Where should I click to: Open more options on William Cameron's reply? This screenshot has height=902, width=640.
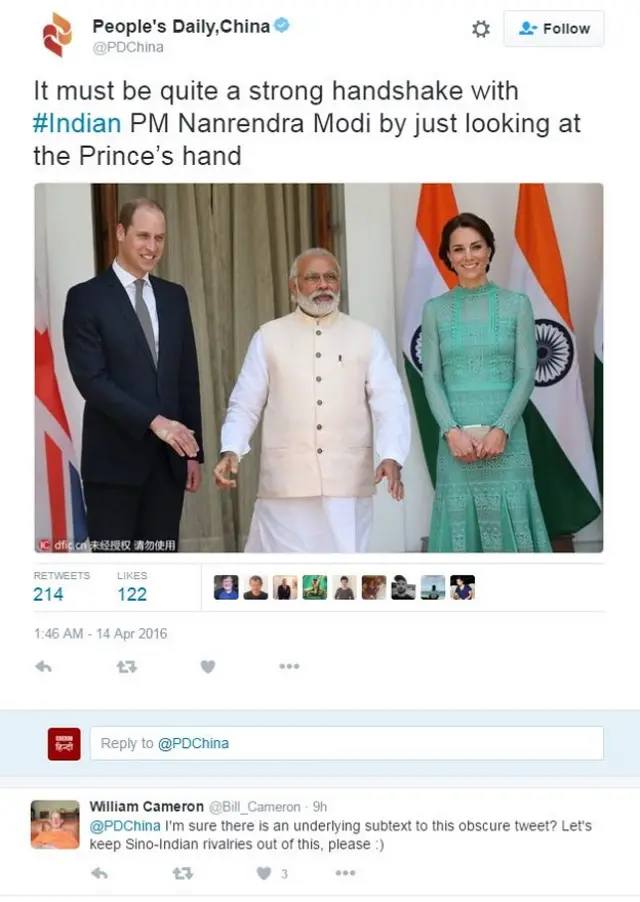[x=345, y=873]
